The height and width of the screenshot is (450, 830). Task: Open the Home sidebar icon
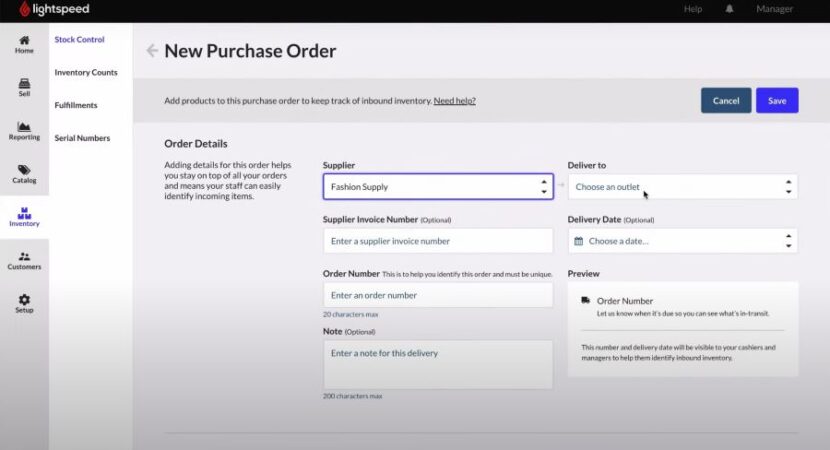click(x=24, y=41)
